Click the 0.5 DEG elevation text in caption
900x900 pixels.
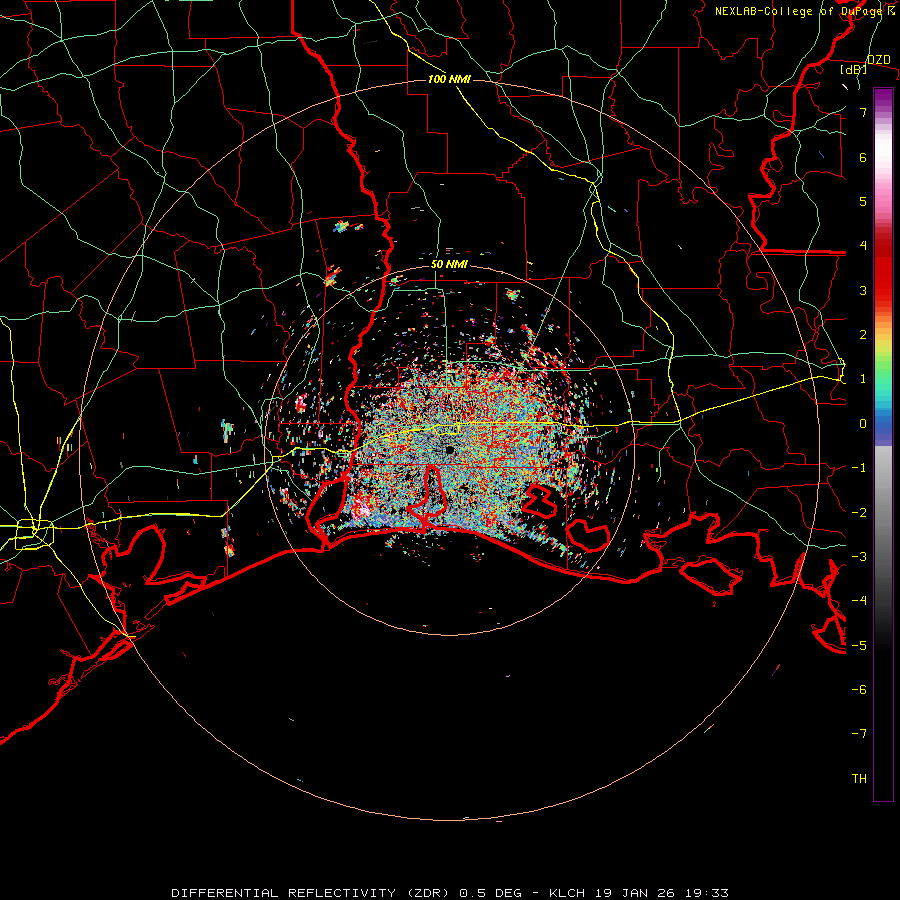(x=491, y=893)
